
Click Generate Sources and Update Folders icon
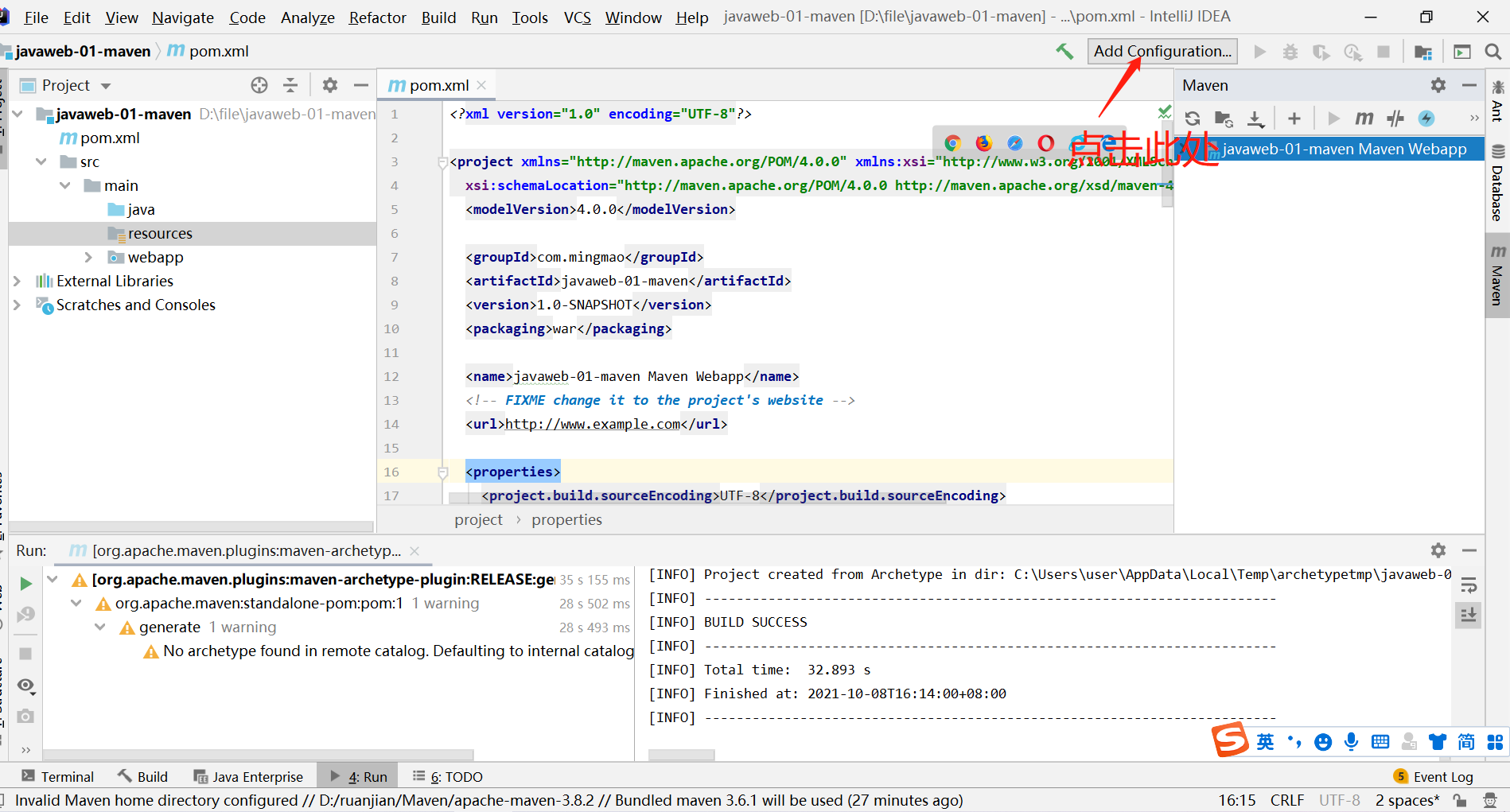[x=1224, y=118]
